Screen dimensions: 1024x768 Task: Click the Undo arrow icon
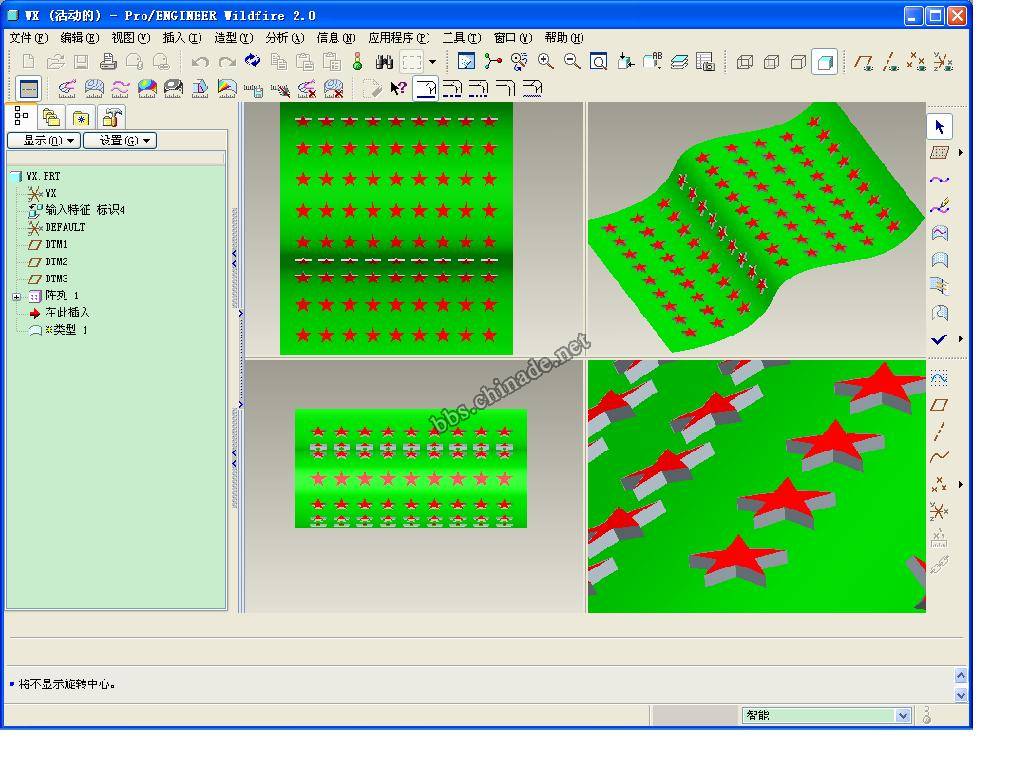[200, 62]
